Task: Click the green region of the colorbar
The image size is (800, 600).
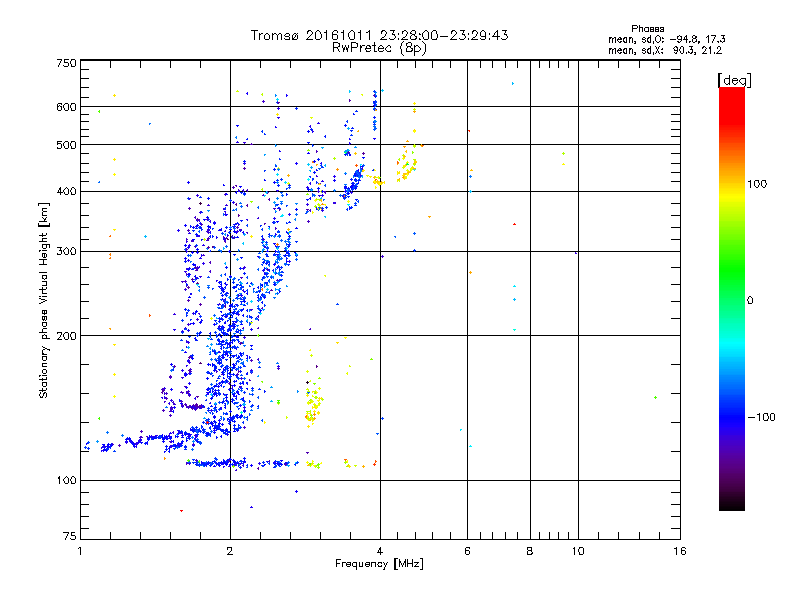Action: tap(732, 270)
